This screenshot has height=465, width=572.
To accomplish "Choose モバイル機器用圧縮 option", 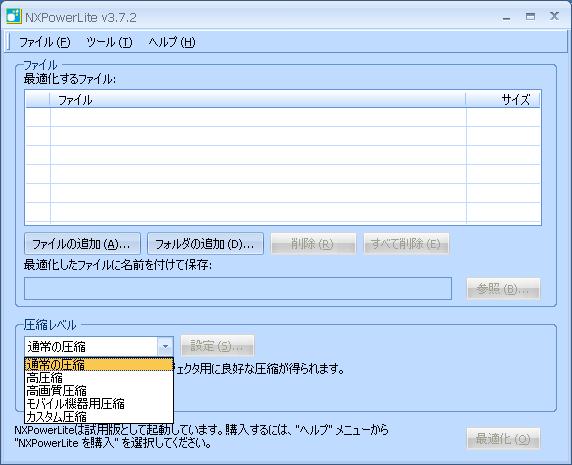I will point(99,404).
